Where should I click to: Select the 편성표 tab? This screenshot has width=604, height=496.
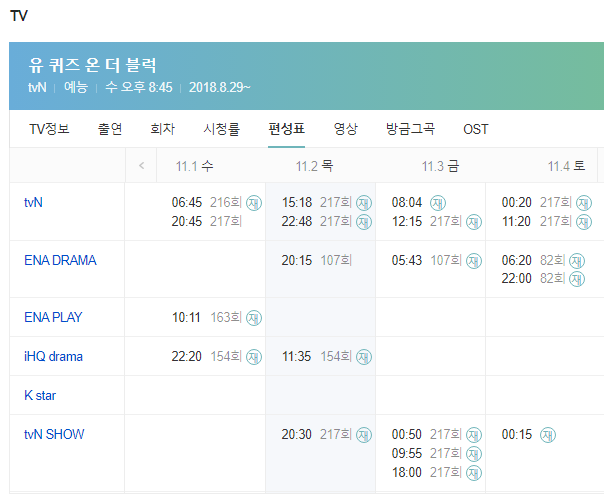[286, 129]
